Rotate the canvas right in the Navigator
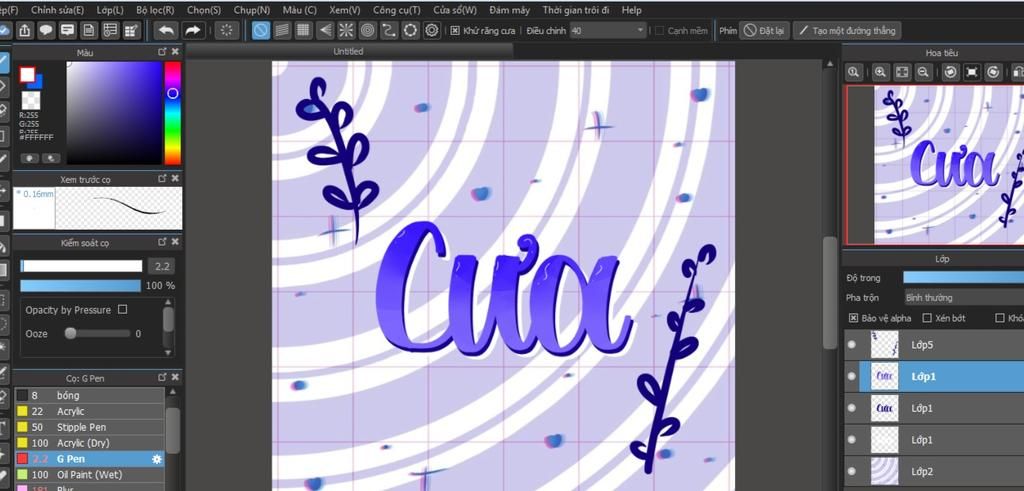 click(993, 72)
